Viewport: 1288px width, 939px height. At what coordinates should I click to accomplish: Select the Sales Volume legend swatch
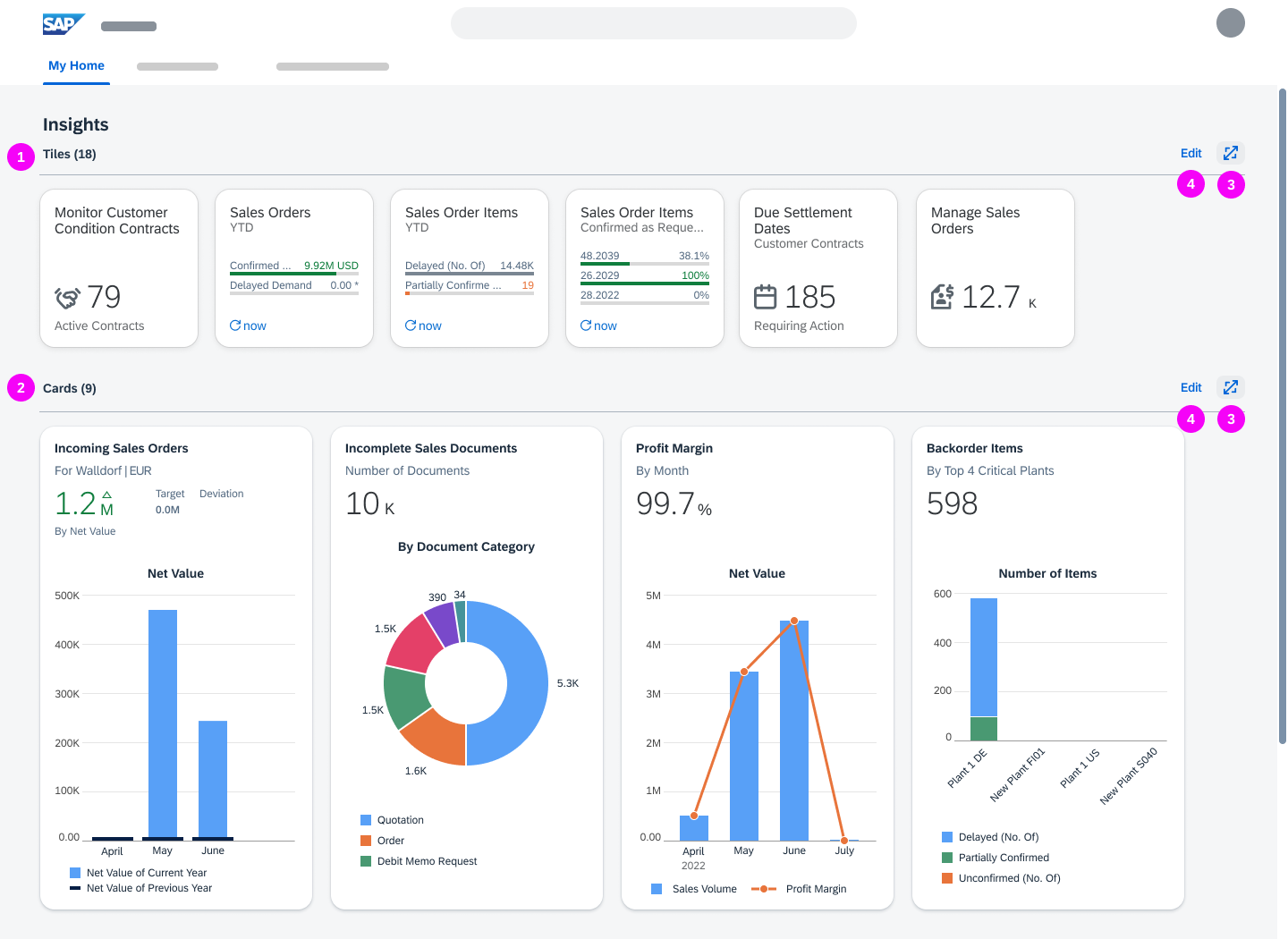[x=657, y=889]
